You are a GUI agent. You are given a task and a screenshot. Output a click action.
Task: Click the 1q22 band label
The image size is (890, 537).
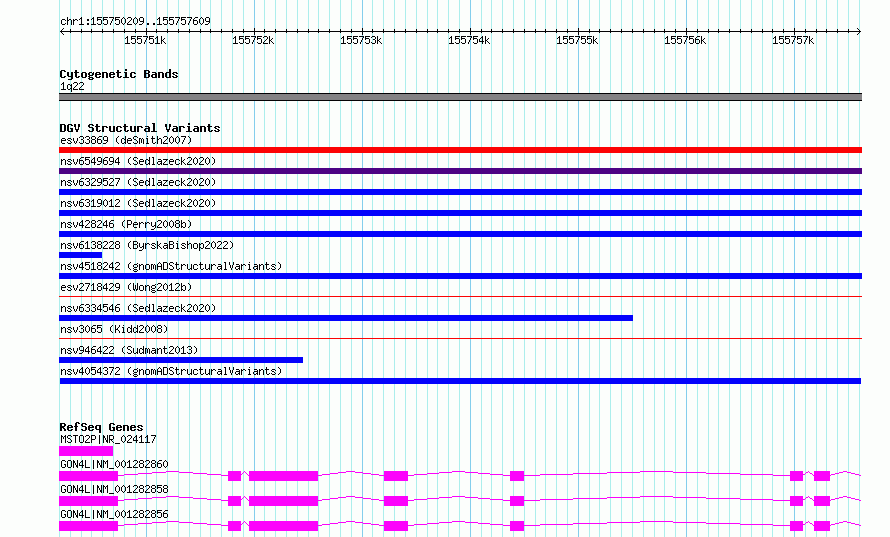pyautogui.click(x=72, y=86)
